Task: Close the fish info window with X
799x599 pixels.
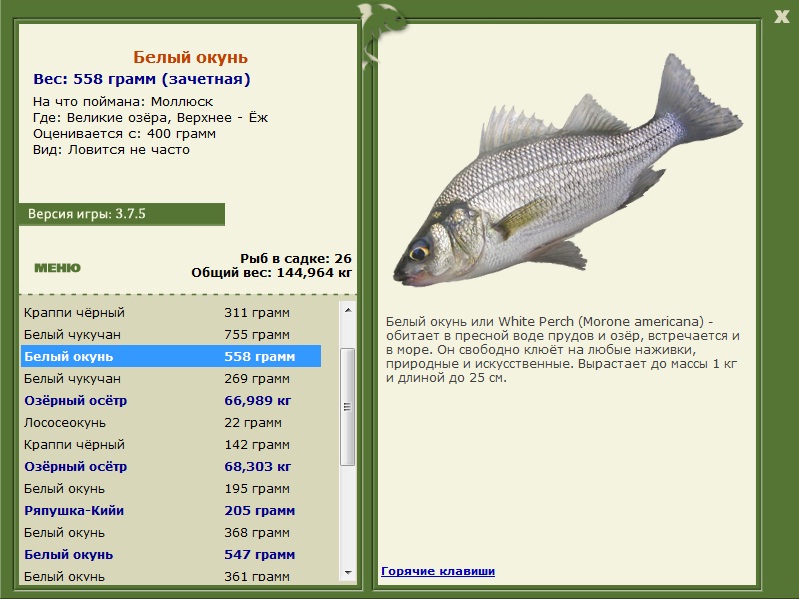Action: point(781,17)
